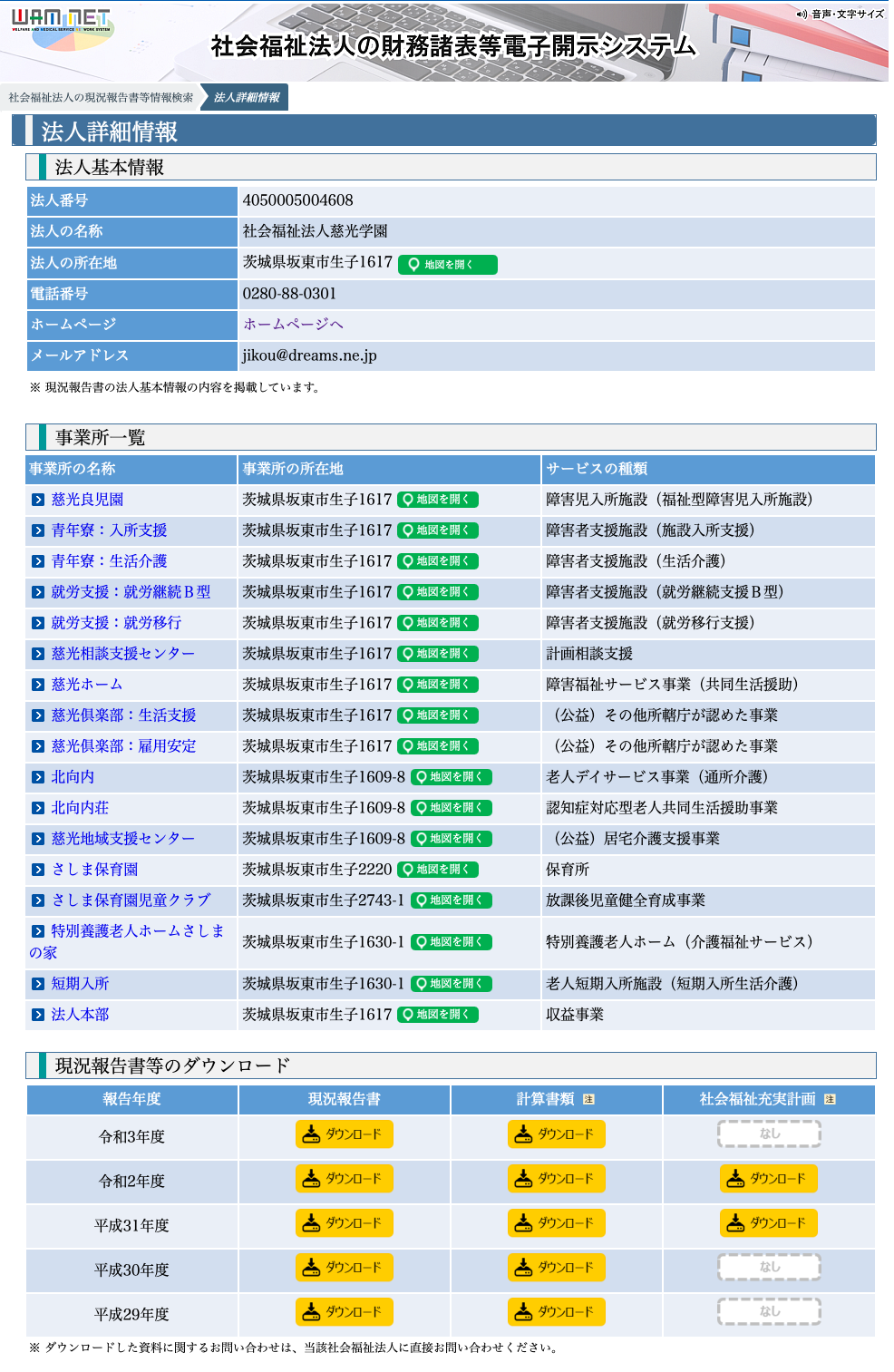The width and height of the screenshot is (894, 1372).
Task: Open the map for 青年寮：生活介護 row
Action: tap(438, 561)
